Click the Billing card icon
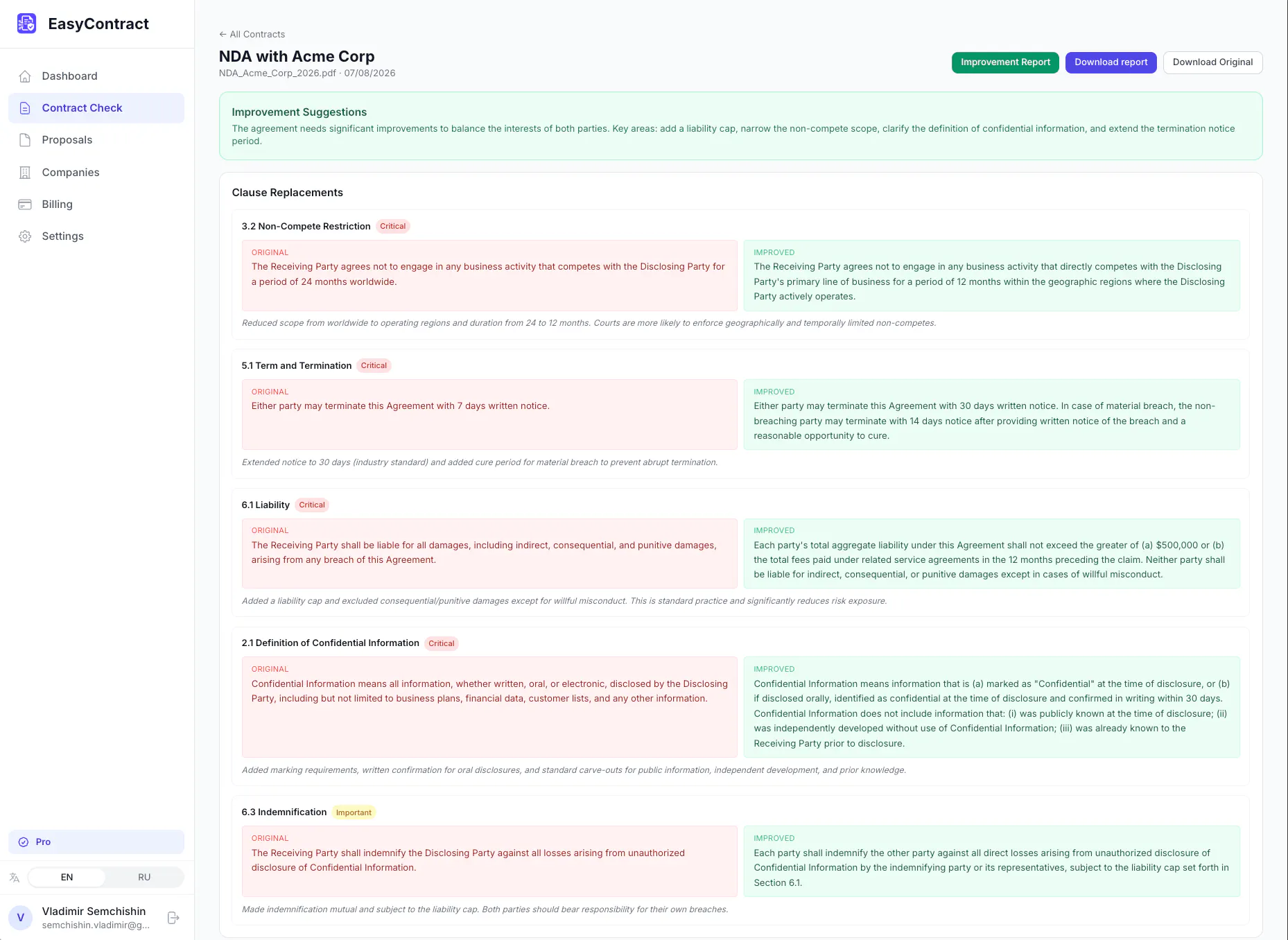 [x=25, y=204]
